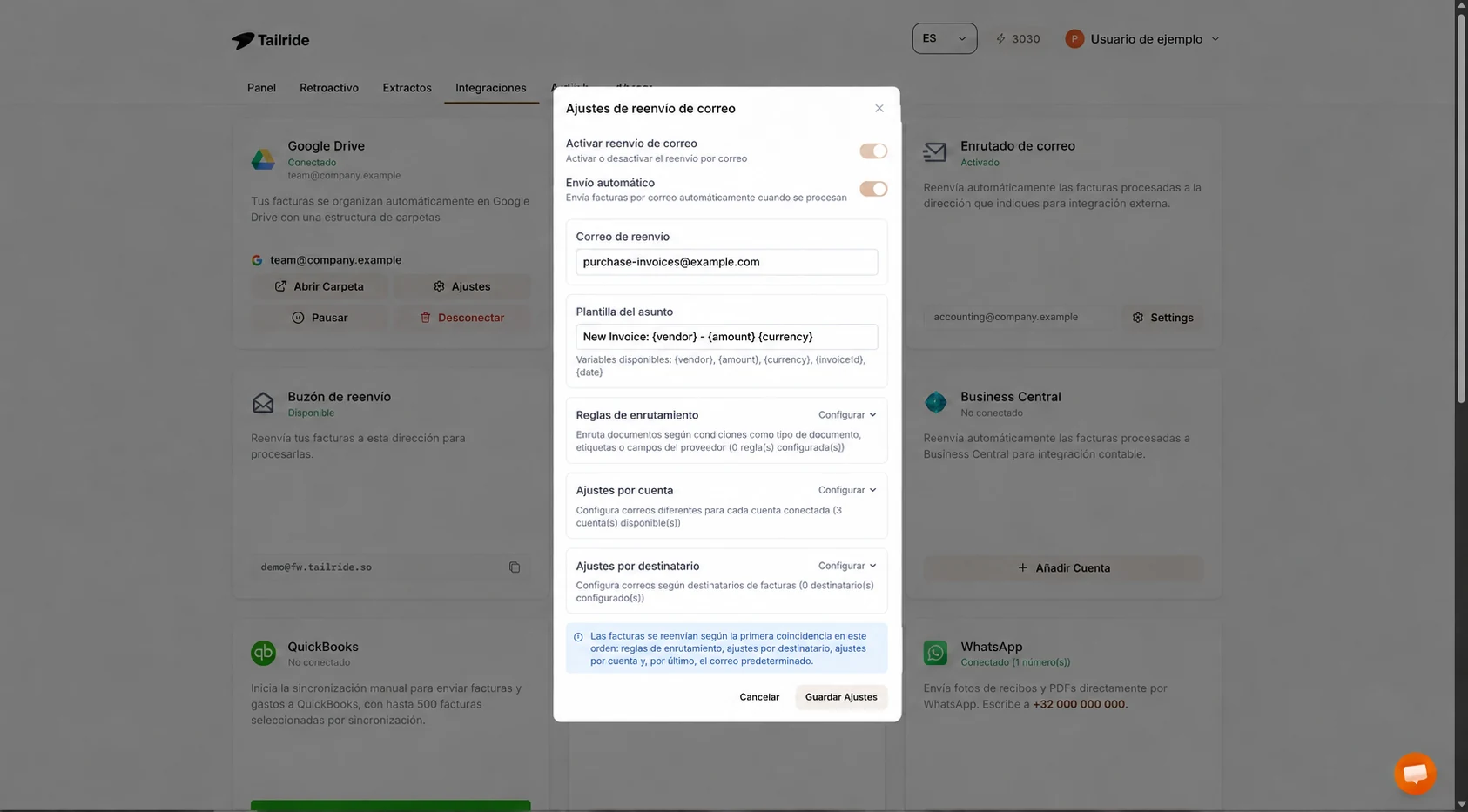Click the Tailride logo
The image size is (1468, 812).
click(x=271, y=40)
